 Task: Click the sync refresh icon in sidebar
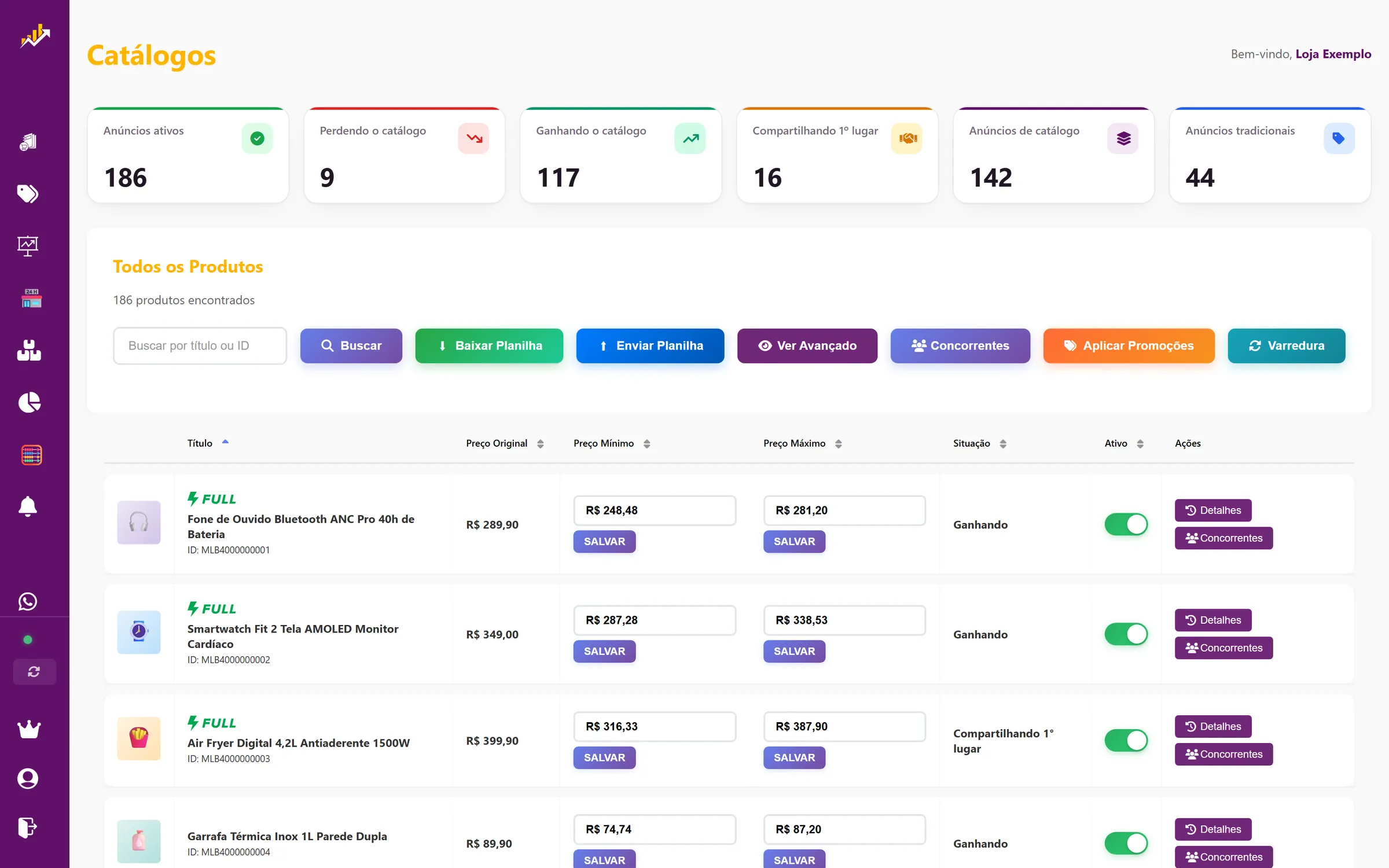[34, 671]
